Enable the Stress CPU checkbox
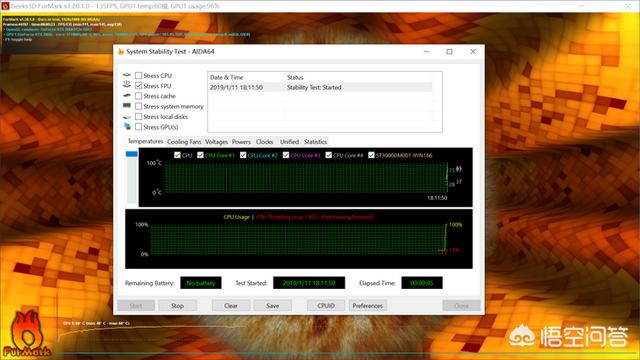The image size is (640, 360). (139, 76)
